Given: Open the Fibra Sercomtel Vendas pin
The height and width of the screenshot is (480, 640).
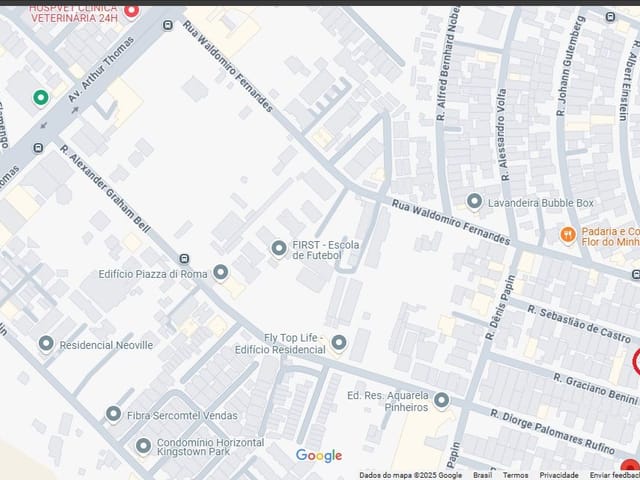Looking at the screenshot, I should pos(113,414).
